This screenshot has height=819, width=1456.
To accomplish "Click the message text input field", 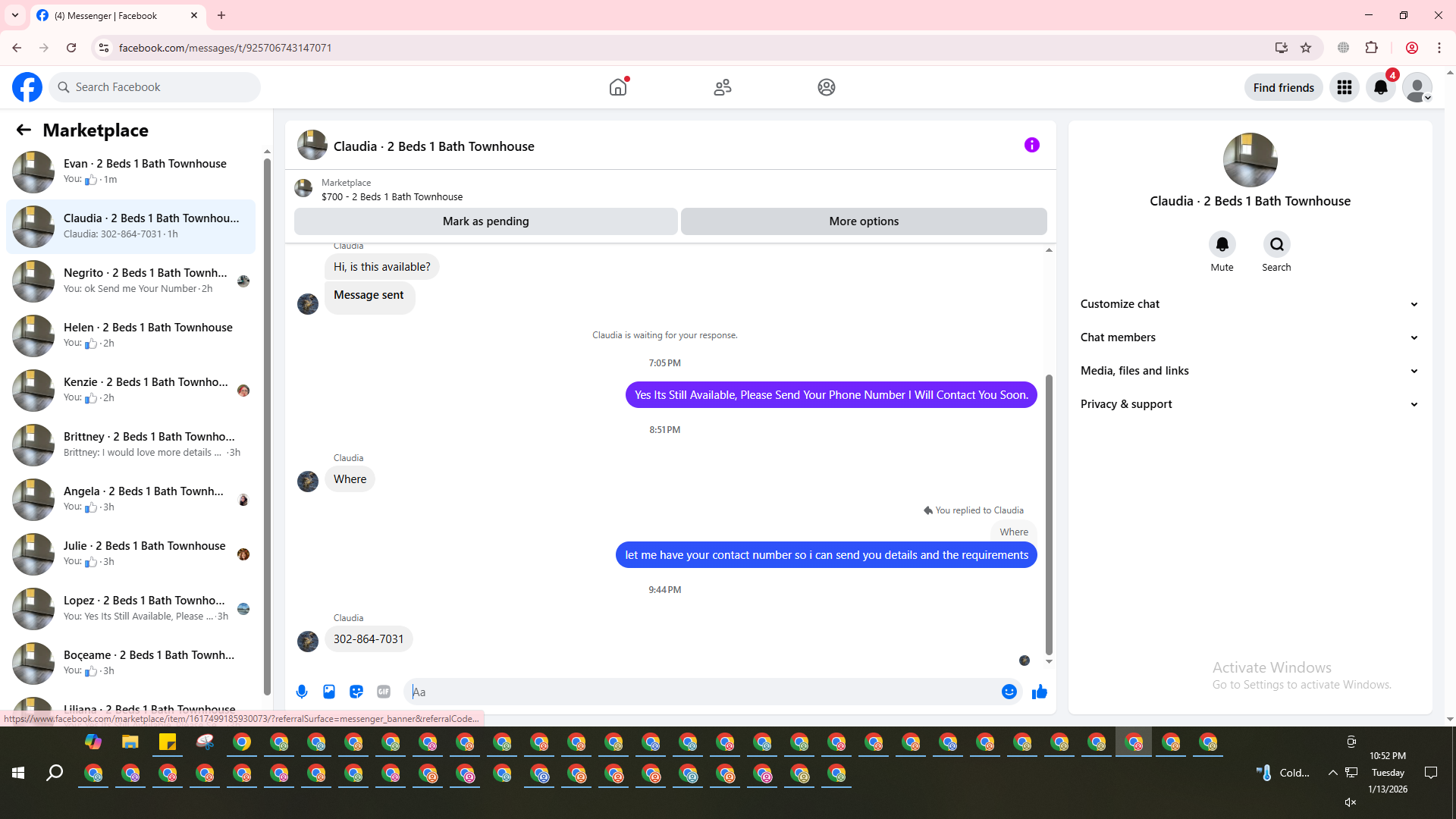I will (x=701, y=692).
